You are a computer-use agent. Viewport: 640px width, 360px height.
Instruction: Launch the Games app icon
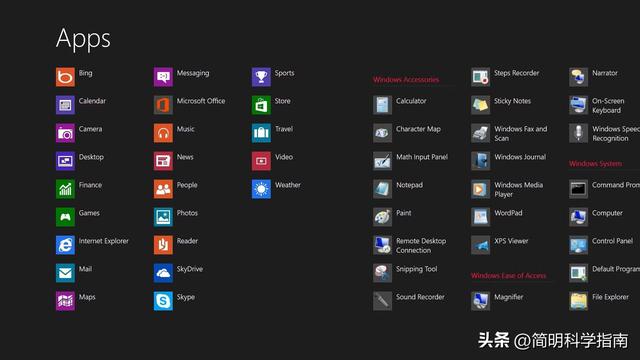pyautogui.click(x=65, y=217)
